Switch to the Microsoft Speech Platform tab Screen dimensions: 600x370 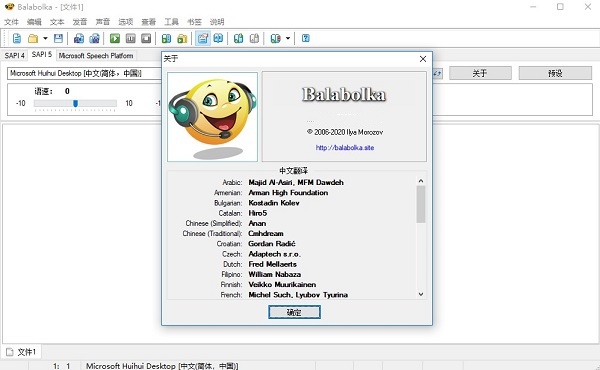coord(96,55)
